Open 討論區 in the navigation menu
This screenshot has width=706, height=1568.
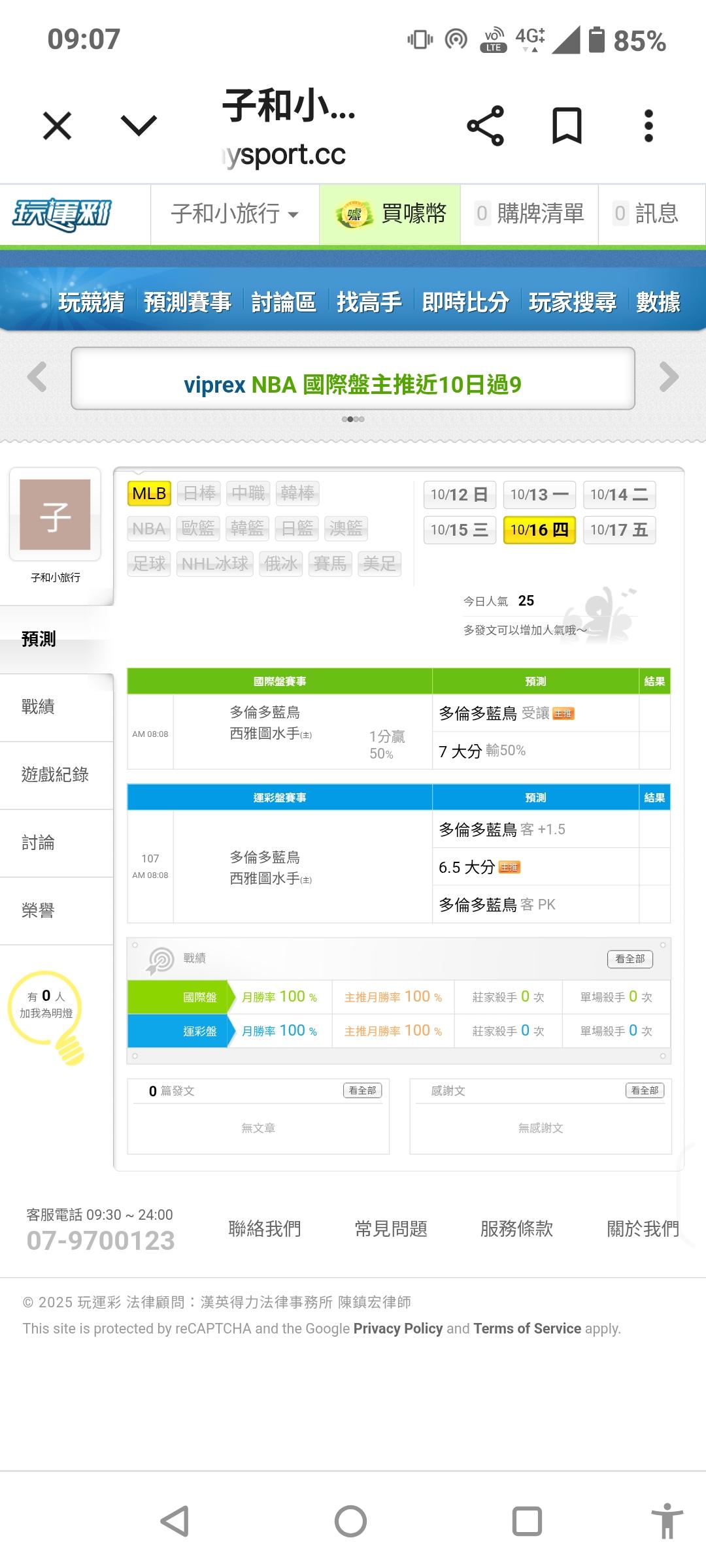(284, 302)
